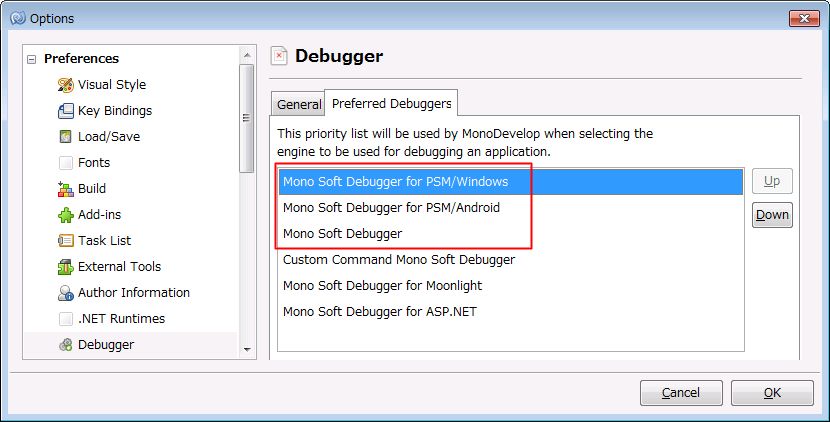Screen dimensions: 830x422
Task: Switch to the General tab
Action: tap(298, 104)
